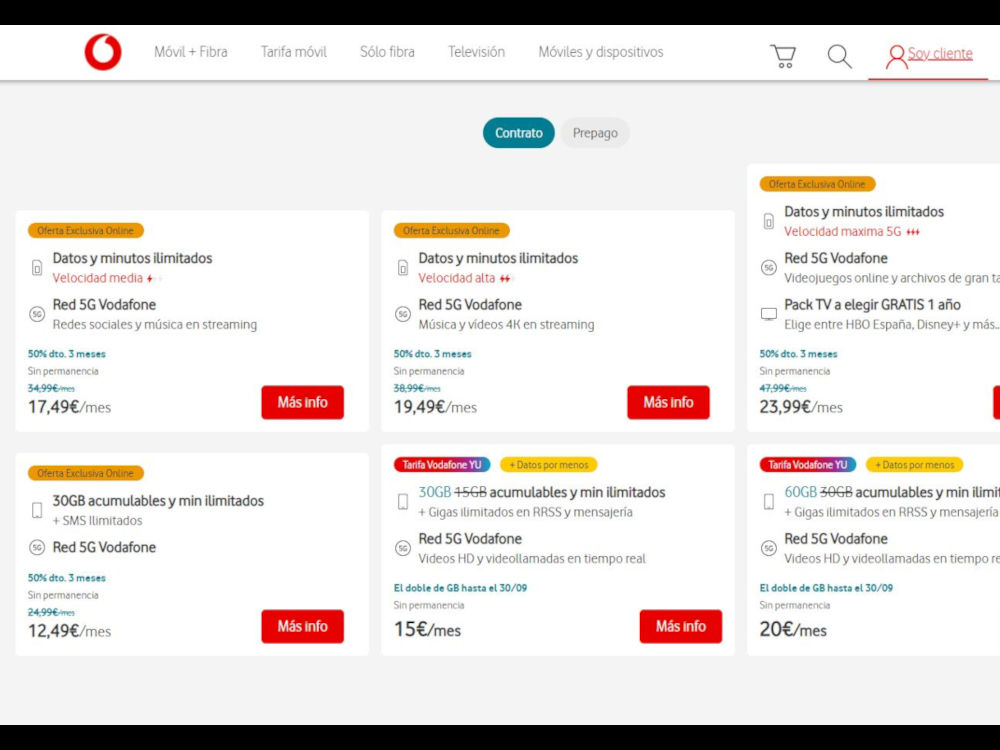Click Más info for 15€/mes plan
Screen dimensions: 1000x750
coord(680,626)
